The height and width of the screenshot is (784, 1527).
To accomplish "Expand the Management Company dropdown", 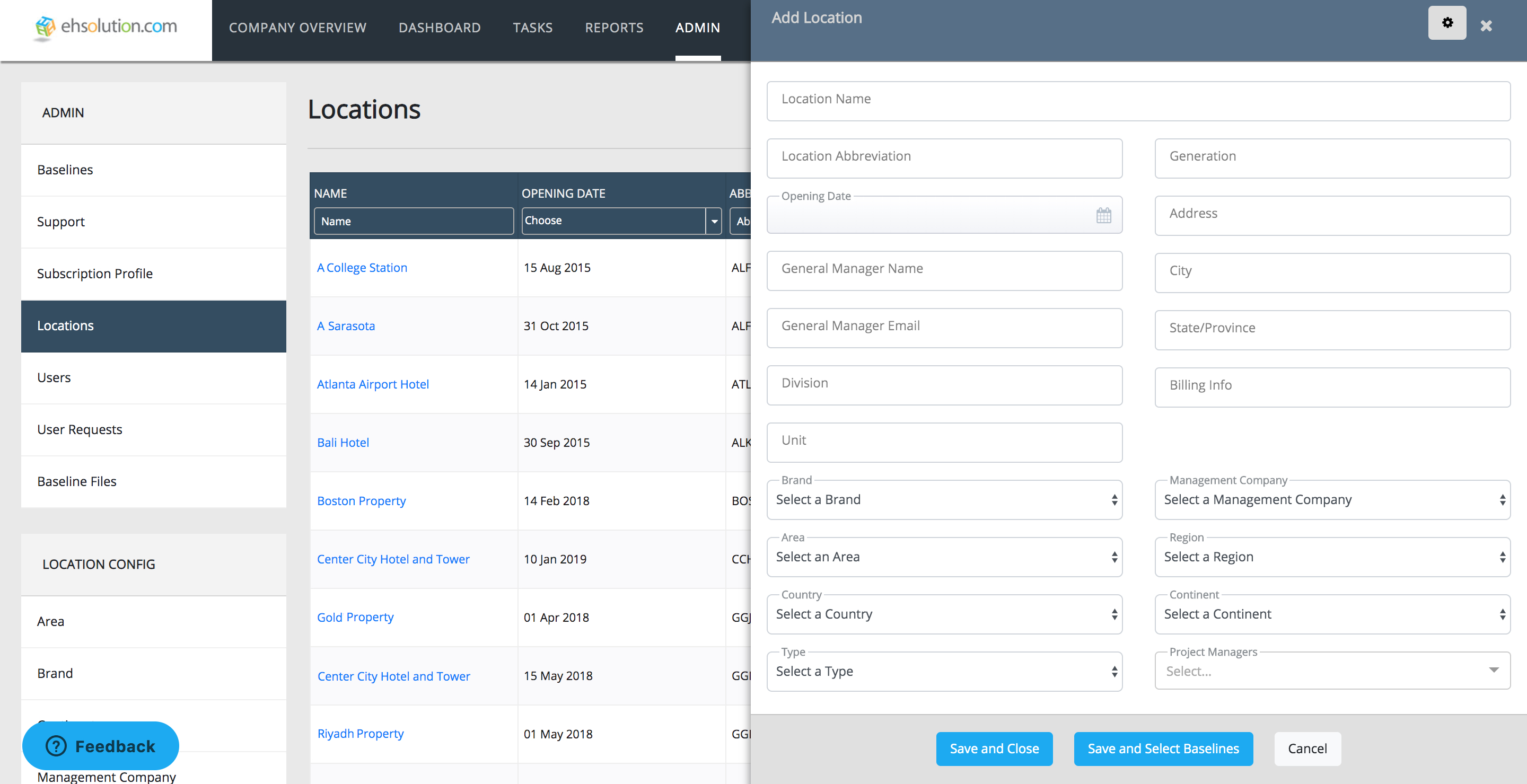I will click(x=1332, y=500).
